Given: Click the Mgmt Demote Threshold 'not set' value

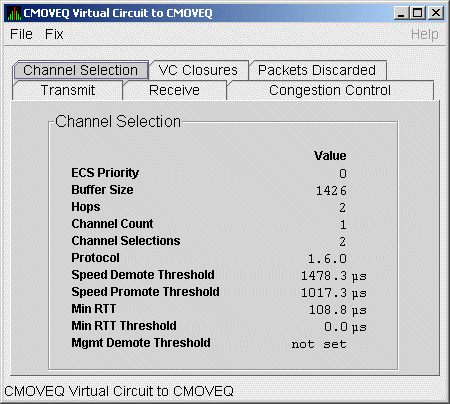Looking at the screenshot, I should click(319, 344).
